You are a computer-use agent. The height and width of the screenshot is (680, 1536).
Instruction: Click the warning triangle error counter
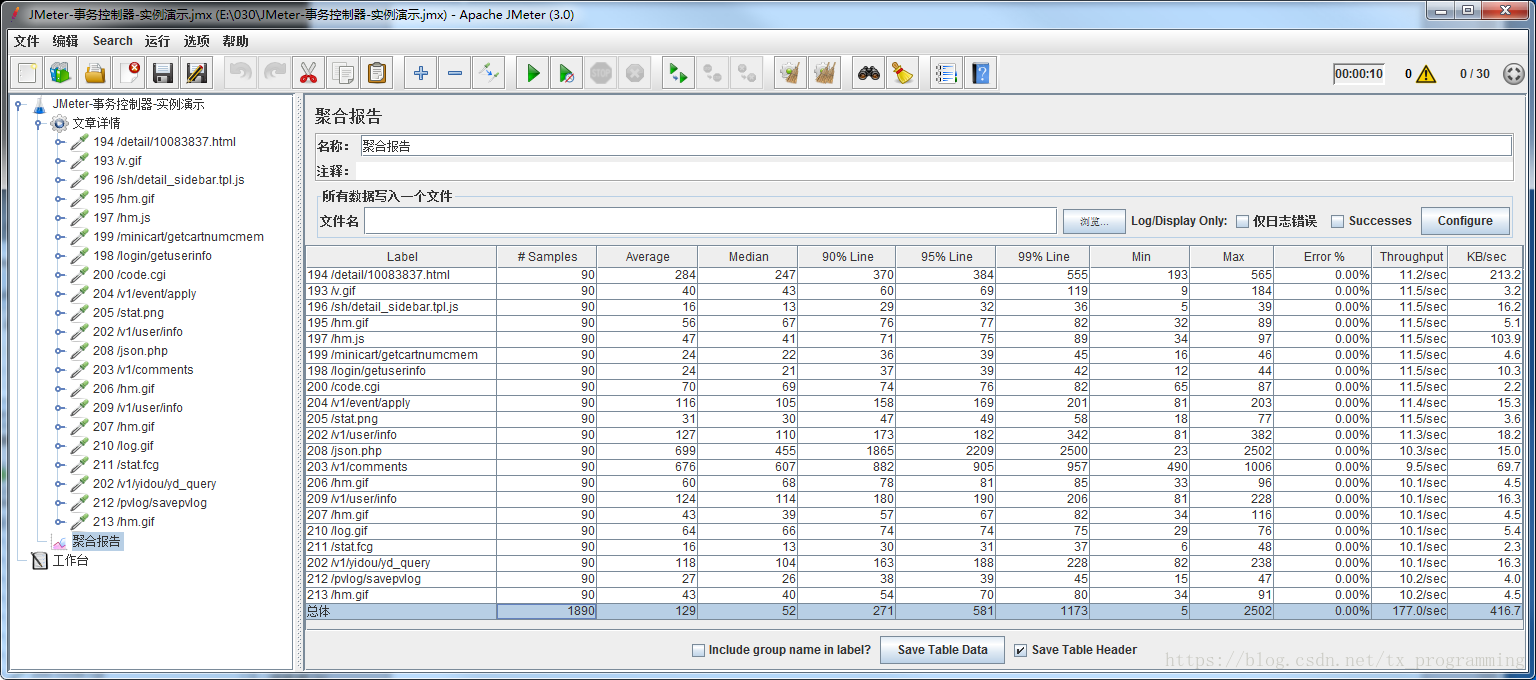coord(1426,74)
